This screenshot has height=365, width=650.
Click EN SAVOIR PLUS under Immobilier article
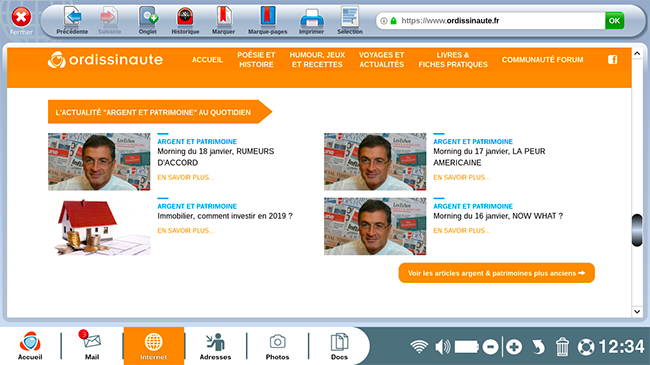pyautogui.click(x=186, y=231)
